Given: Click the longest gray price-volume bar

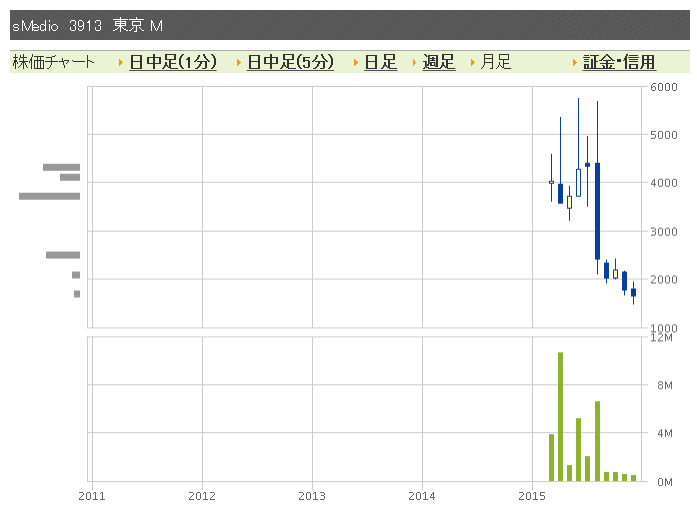Looking at the screenshot, I should coord(49,196).
